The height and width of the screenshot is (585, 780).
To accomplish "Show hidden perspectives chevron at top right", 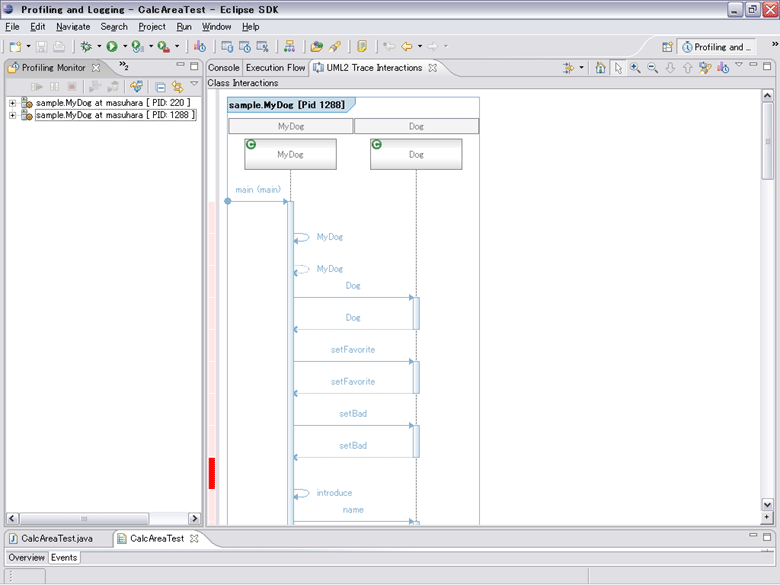I will point(775,44).
